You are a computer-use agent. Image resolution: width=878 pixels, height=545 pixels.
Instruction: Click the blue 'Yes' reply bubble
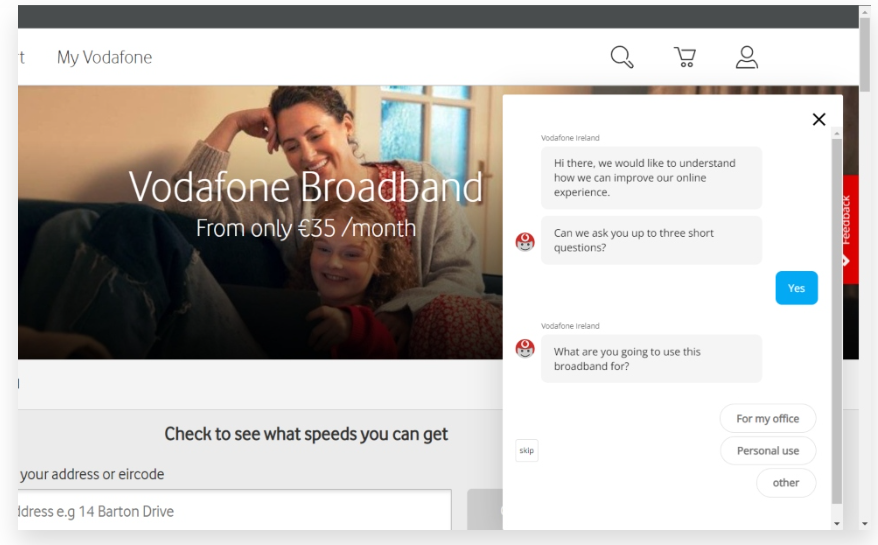tap(796, 288)
